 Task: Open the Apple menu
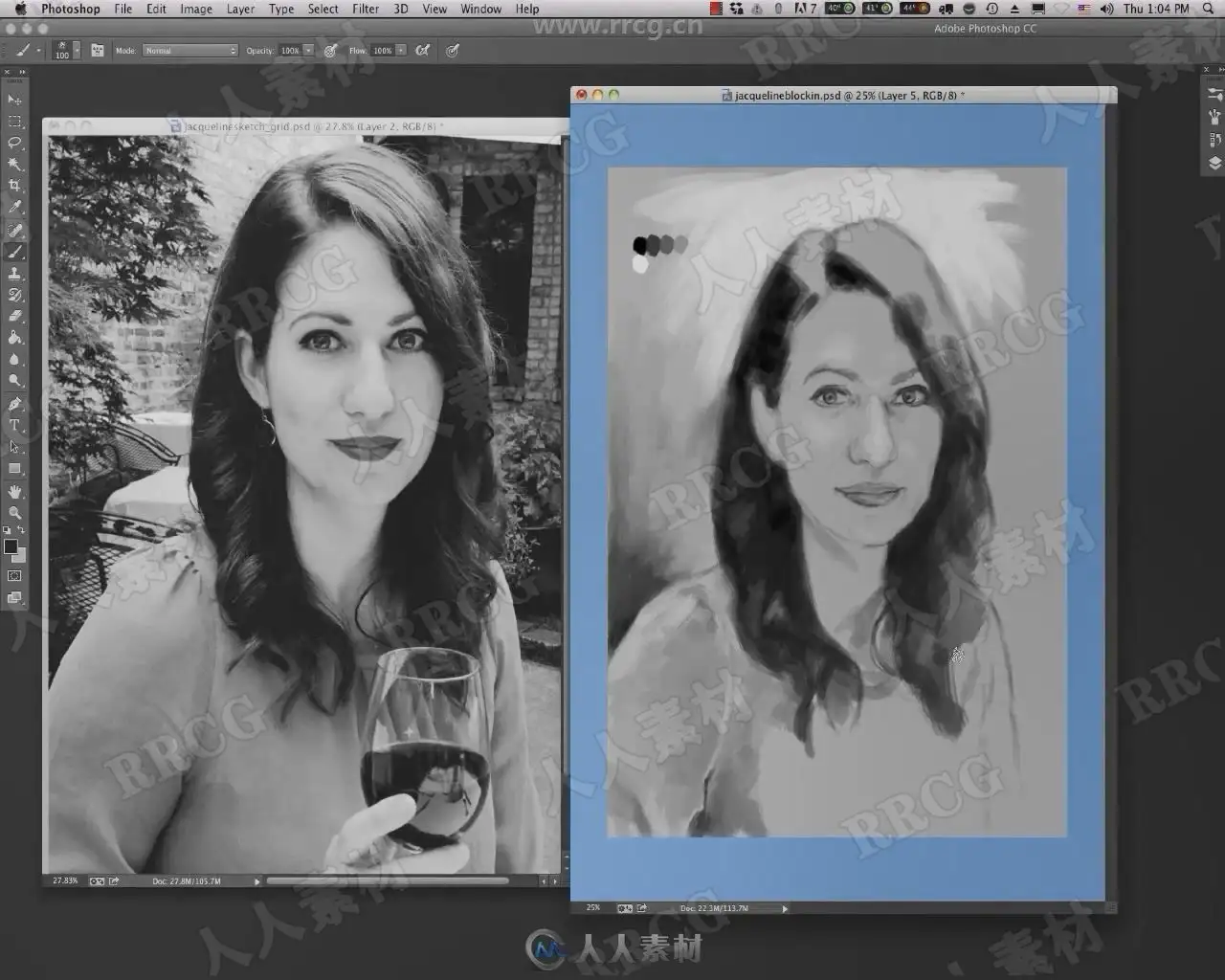(20, 9)
